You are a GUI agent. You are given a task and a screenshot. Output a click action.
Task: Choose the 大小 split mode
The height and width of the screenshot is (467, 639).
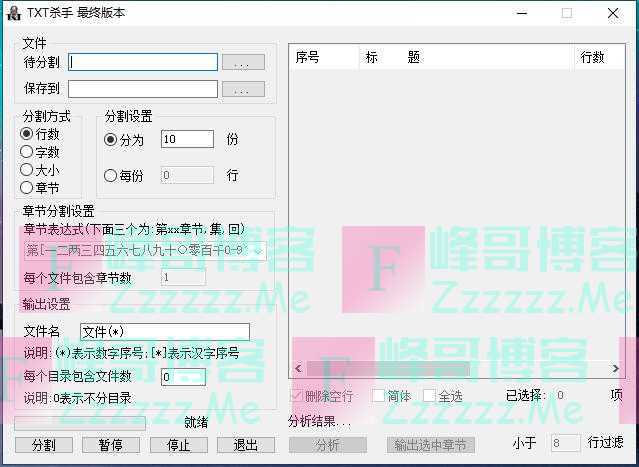[x=27, y=170]
